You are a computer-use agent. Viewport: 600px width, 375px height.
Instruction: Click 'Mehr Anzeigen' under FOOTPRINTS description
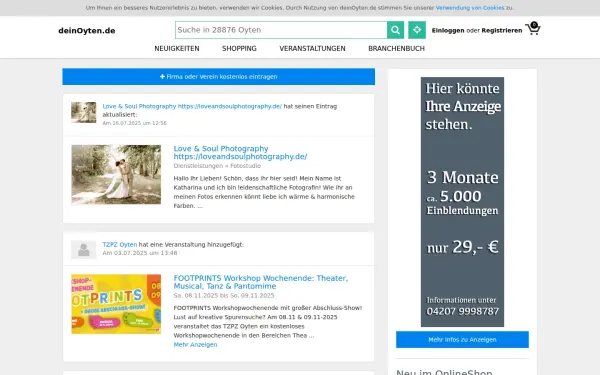195,345
